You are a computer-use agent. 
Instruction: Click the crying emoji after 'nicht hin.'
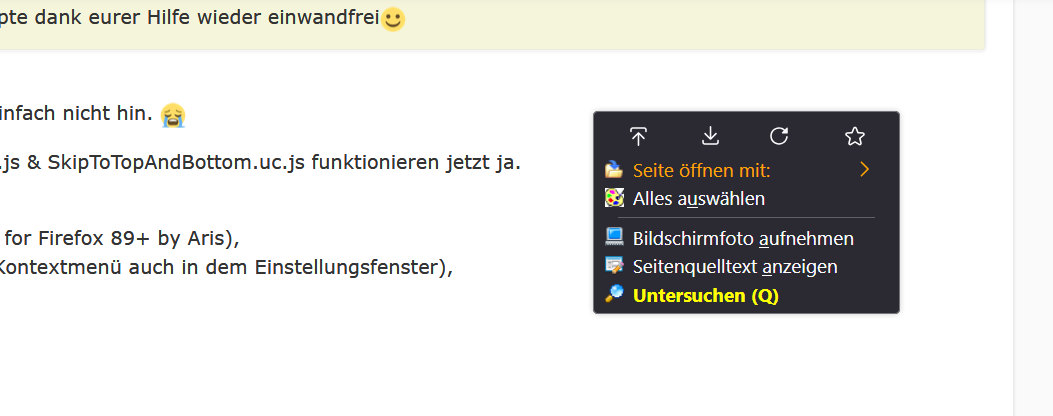point(173,115)
